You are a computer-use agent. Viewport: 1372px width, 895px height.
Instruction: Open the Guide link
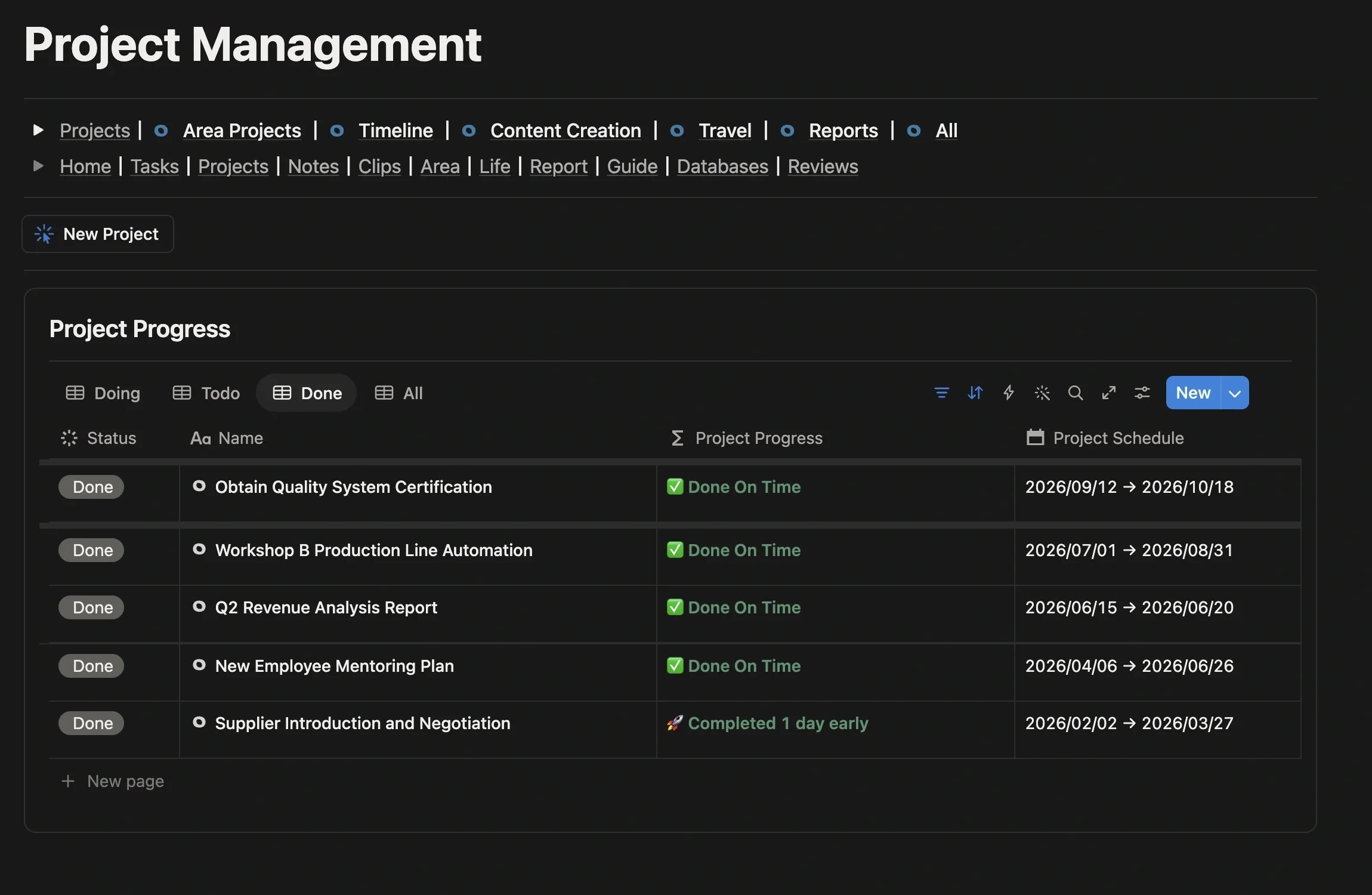[x=632, y=166]
